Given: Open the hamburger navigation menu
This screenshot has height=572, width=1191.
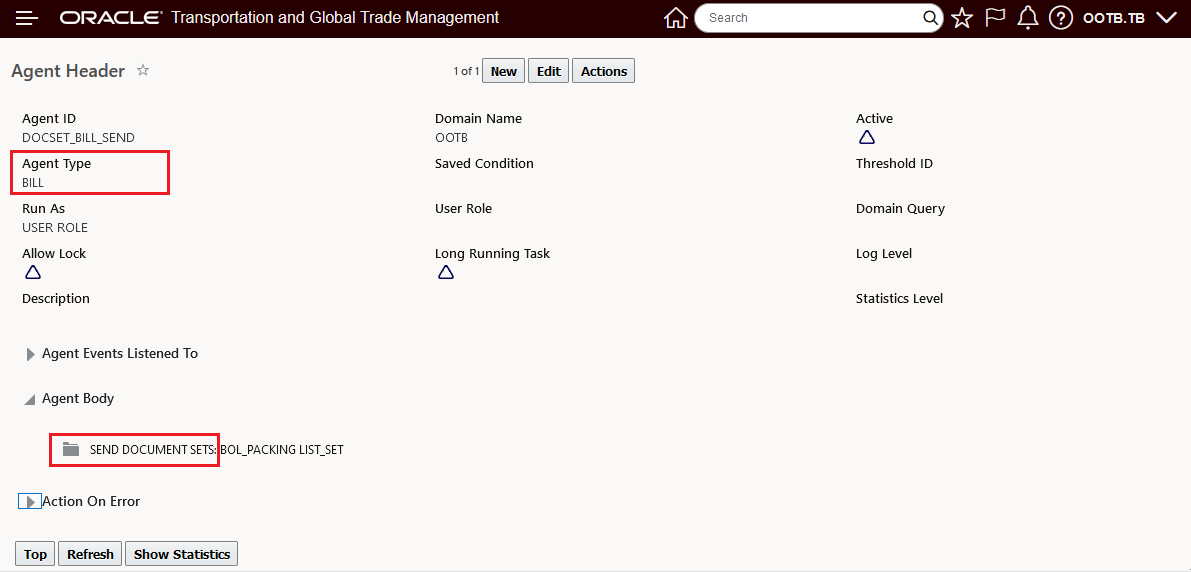Looking at the screenshot, I should 27,18.
